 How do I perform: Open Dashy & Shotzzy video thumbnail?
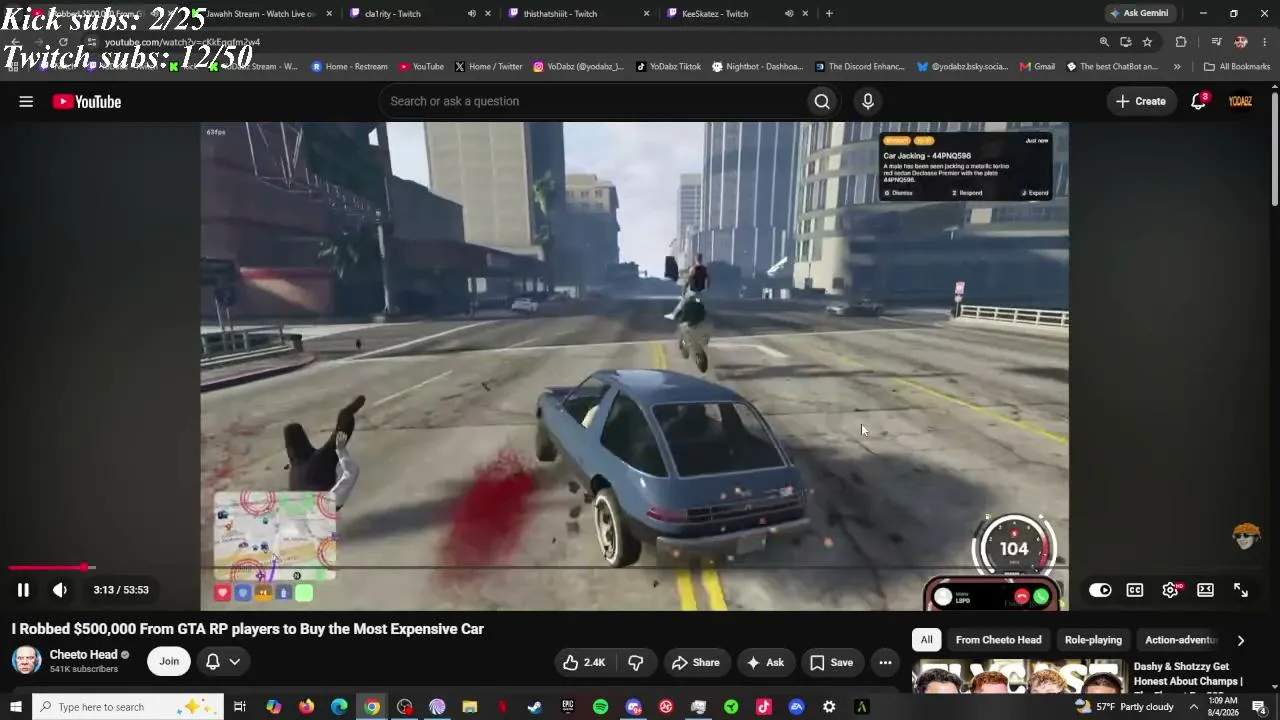tap(1018, 677)
